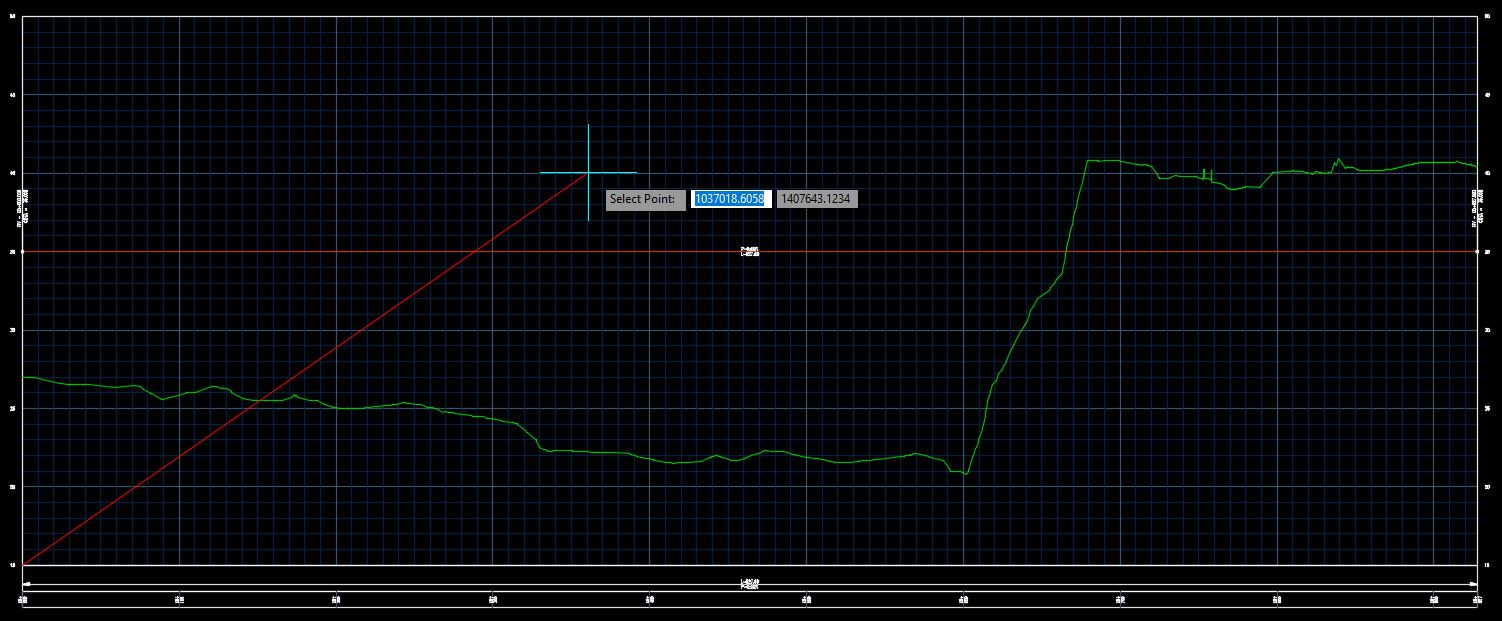Click the "Select Point:" prompt label
The height and width of the screenshot is (621, 1502).
(646, 199)
